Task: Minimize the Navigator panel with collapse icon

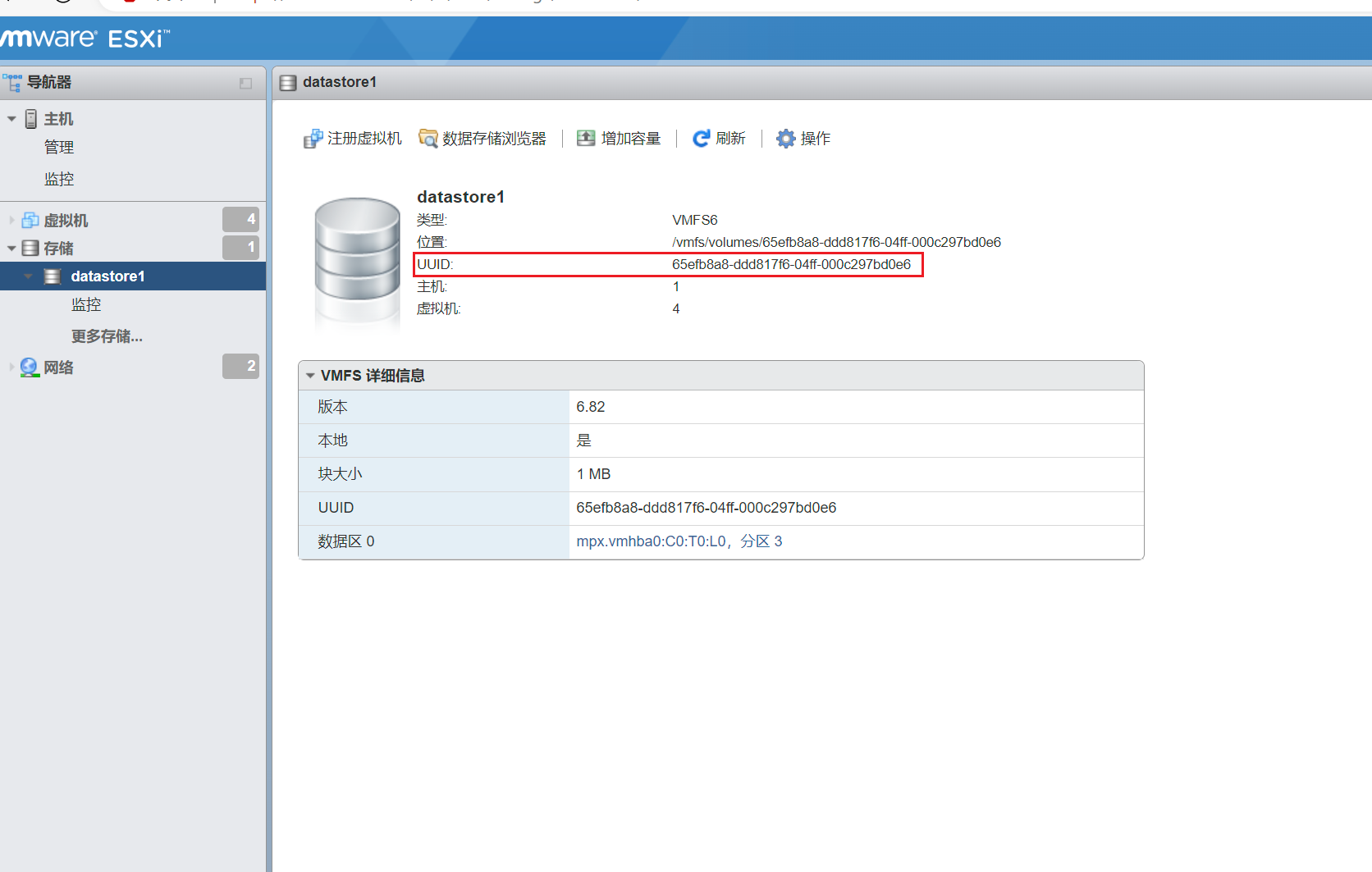Action: pyautogui.click(x=245, y=84)
